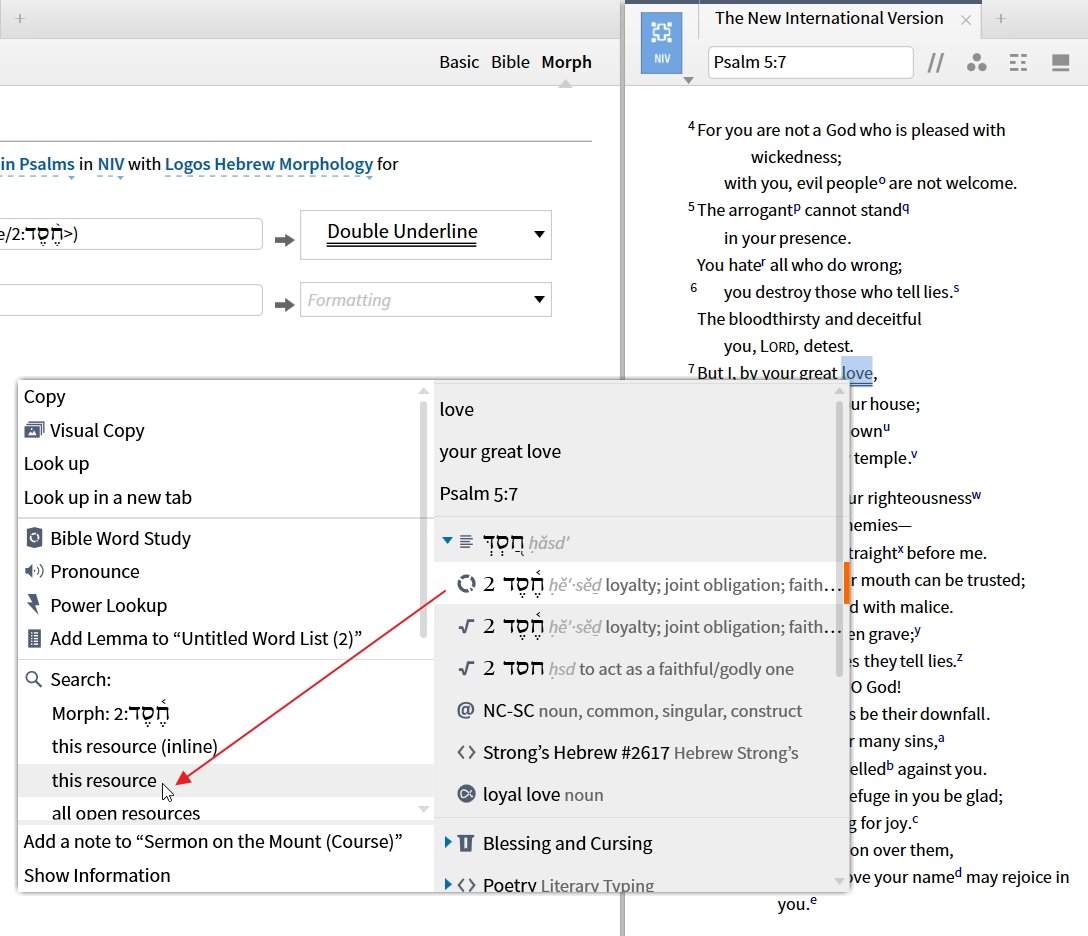Viewport: 1088px width, 936px height.
Task: Click the empty second query field
Action: [131, 300]
